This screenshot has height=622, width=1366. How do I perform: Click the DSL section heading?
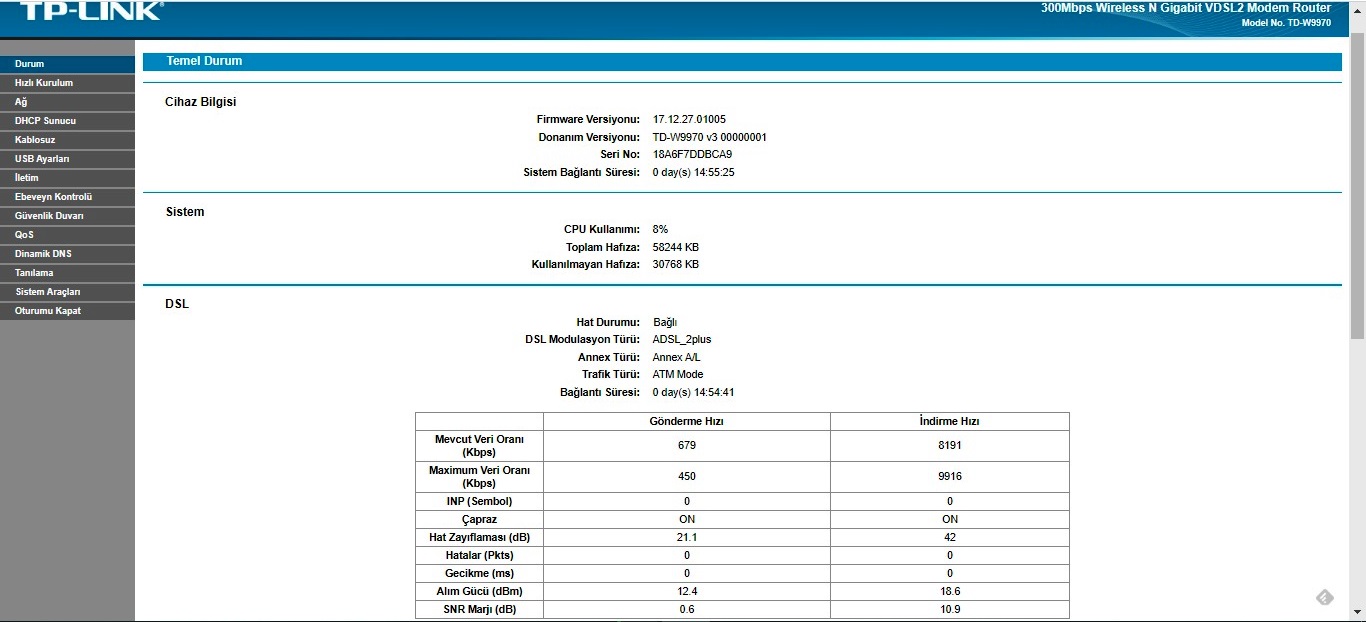click(177, 304)
